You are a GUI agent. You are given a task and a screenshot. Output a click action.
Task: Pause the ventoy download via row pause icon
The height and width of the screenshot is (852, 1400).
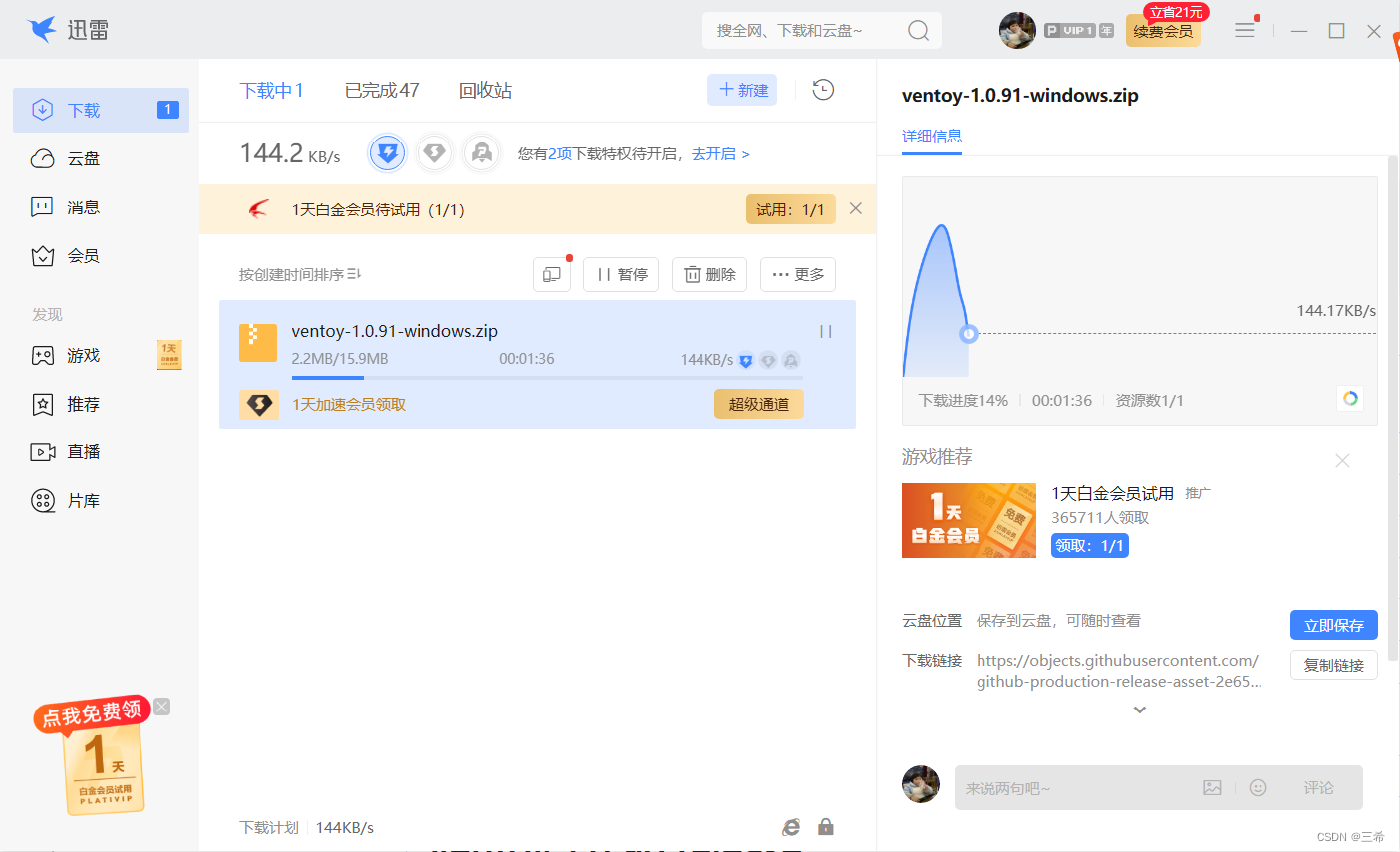coord(825,331)
